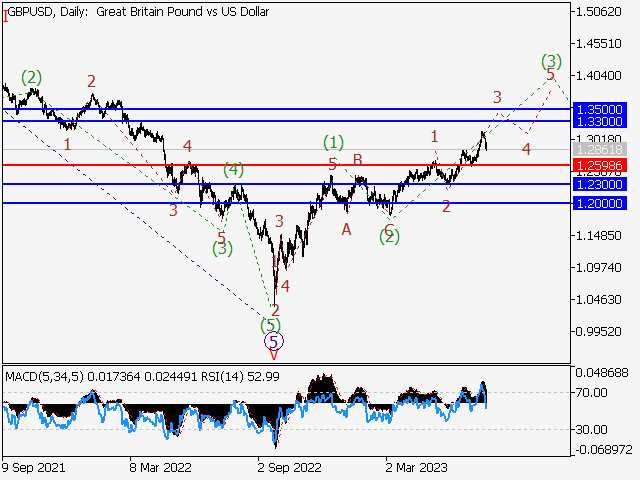The height and width of the screenshot is (480, 640).
Task: Click the '2 Sep 2022' date label
Action: pyautogui.click(x=289, y=467)
